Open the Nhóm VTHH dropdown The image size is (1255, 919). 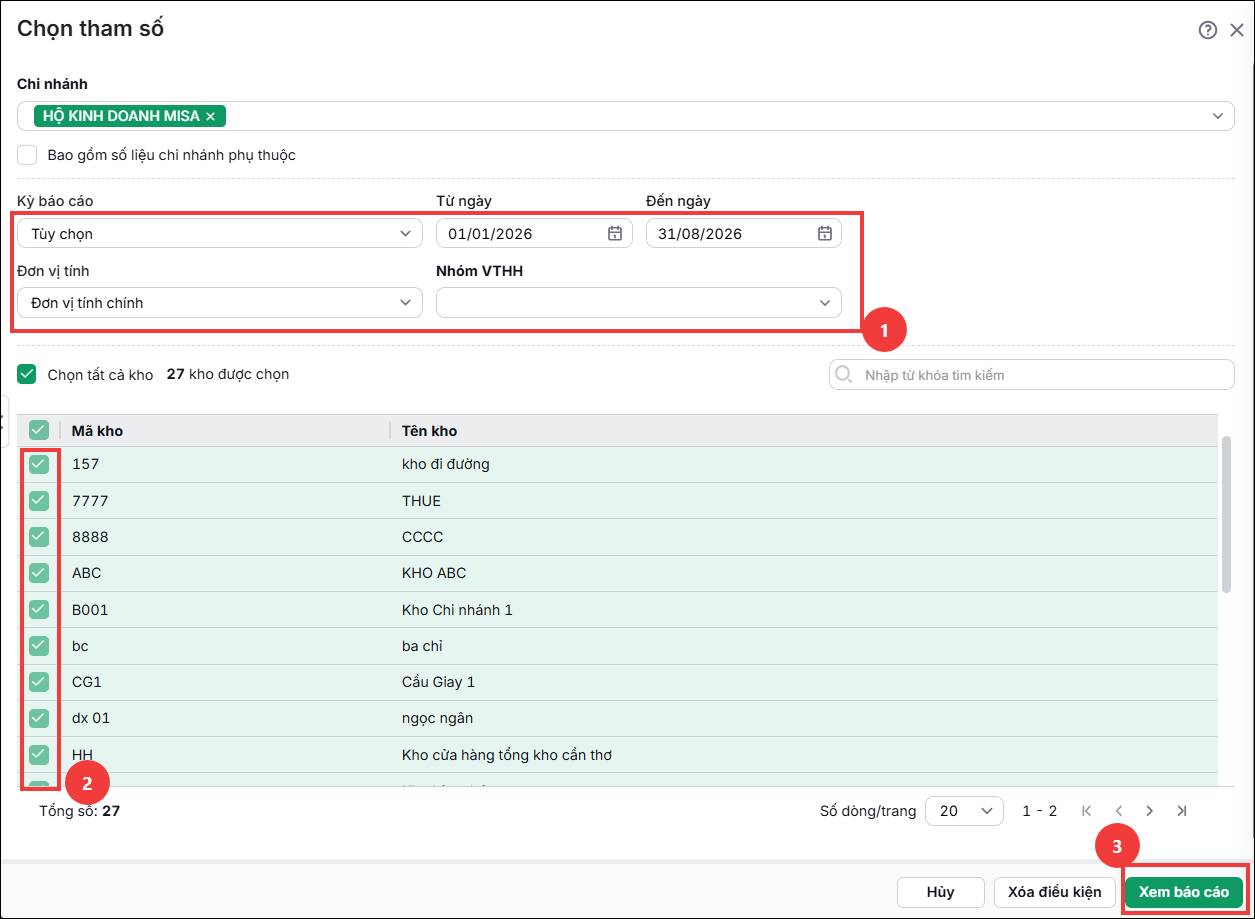pos(639,302)
